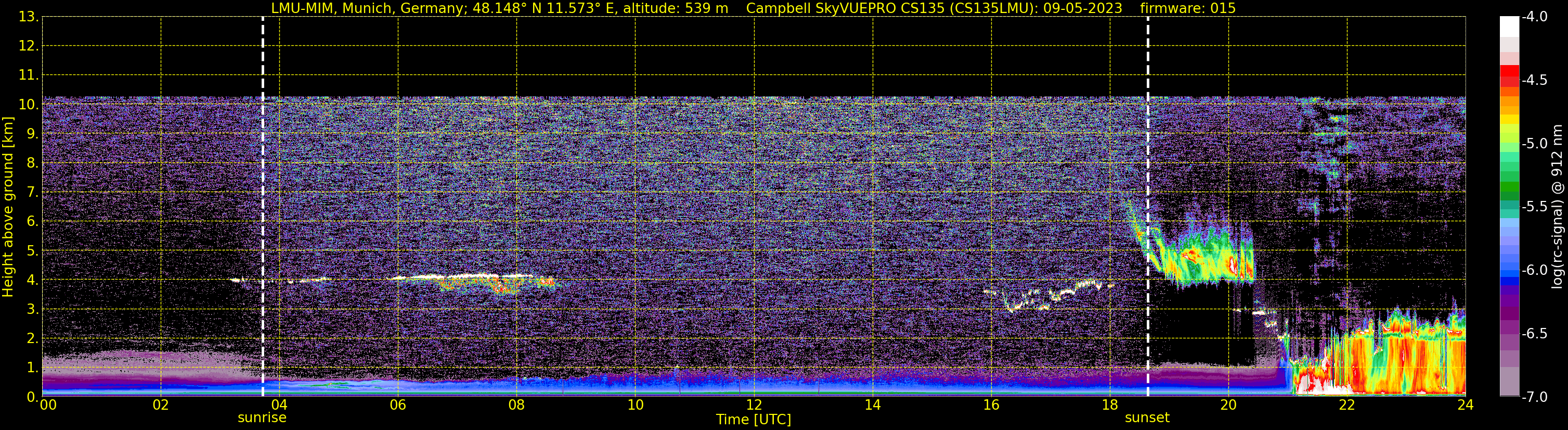This screenshot has width=1568, height=430.
Task: Click the height tick label '10.'
Action: point(28,104)
